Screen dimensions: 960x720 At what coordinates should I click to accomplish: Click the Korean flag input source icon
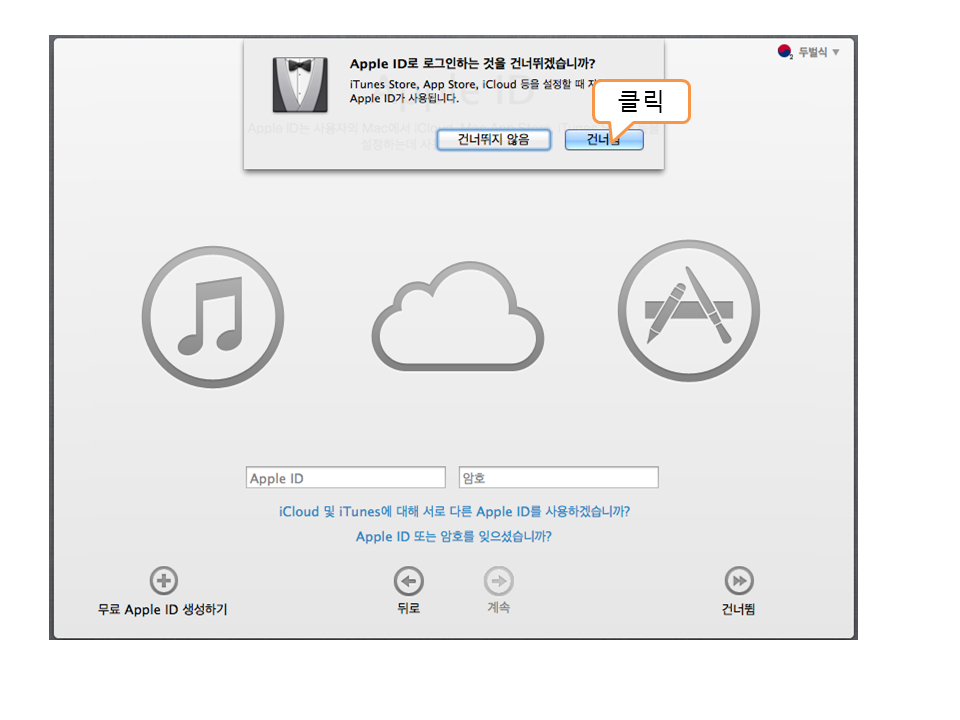785,52
